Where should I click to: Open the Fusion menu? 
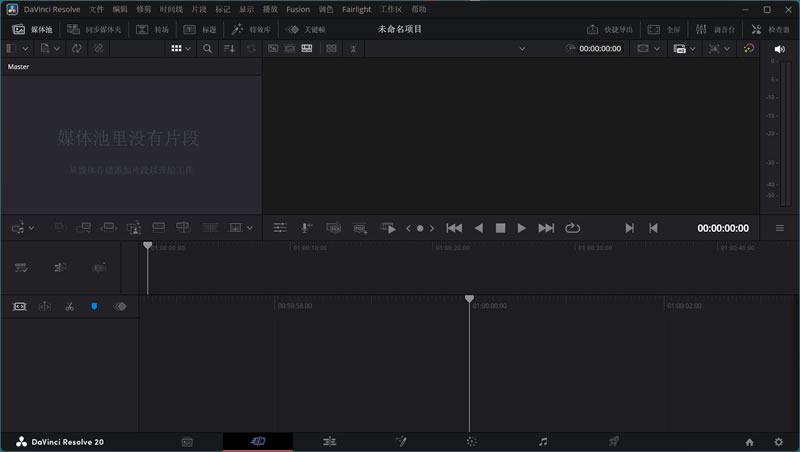(x=298, y=9)
